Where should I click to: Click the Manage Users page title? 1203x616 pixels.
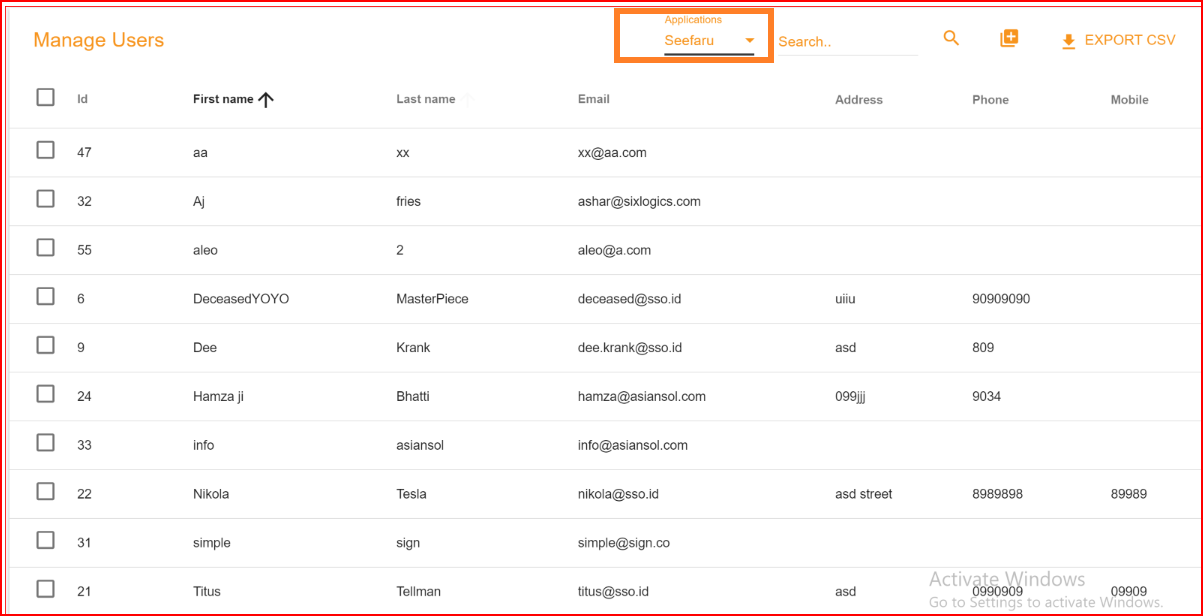[x=99, y=40]
